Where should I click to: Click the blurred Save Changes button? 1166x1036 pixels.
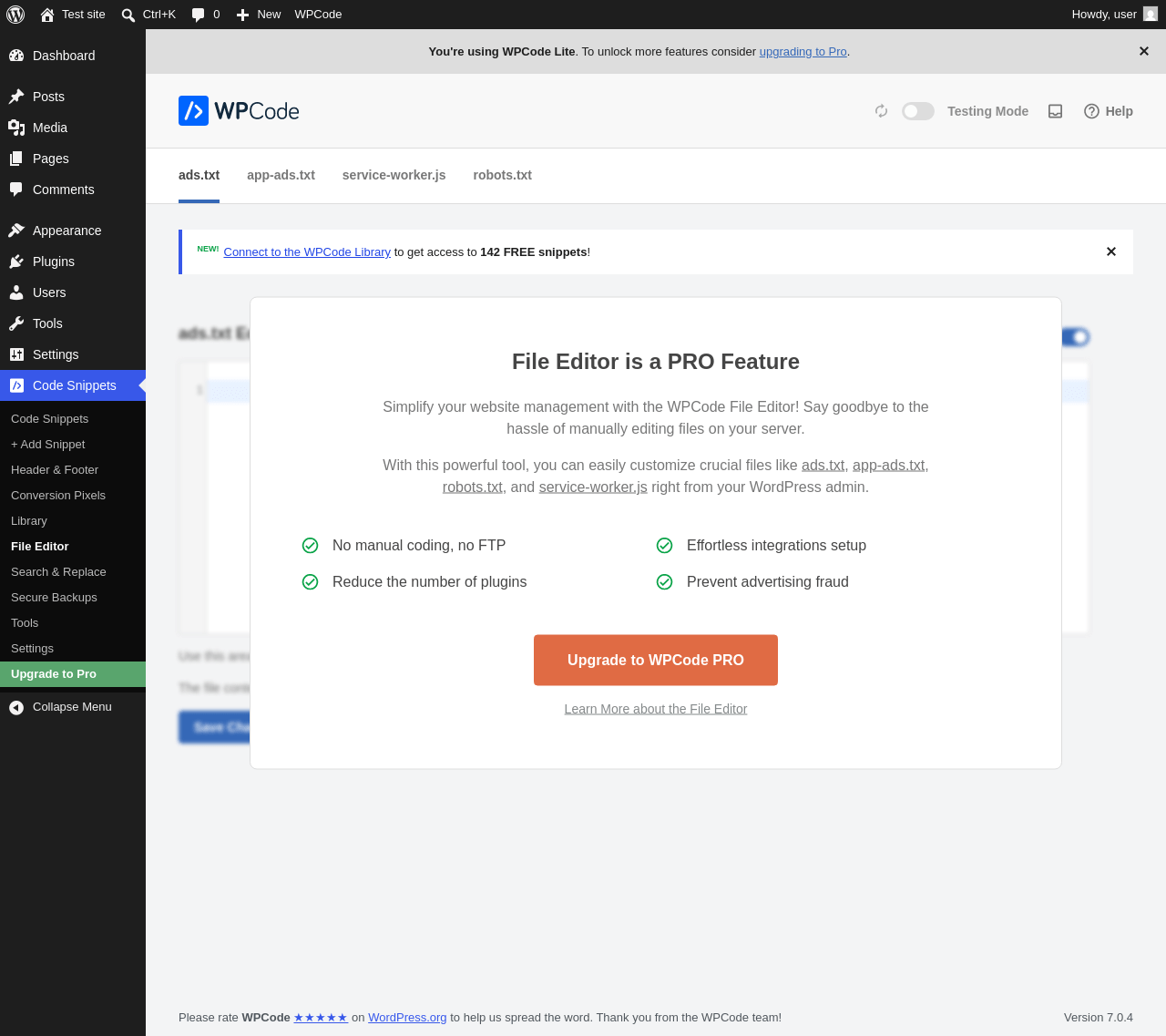point(214,727)
